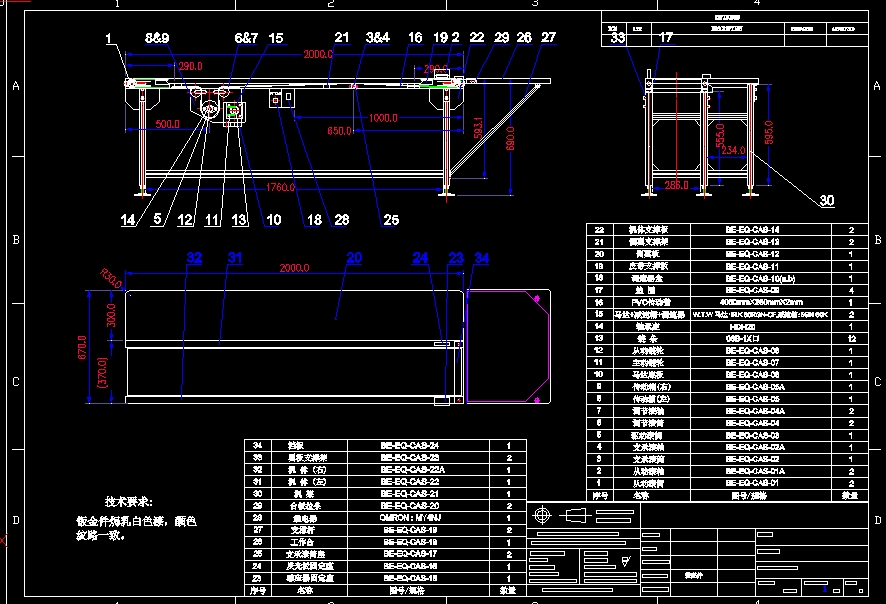
Task: Select the magenta worktable outline in top view
Action: pos(508,346)
